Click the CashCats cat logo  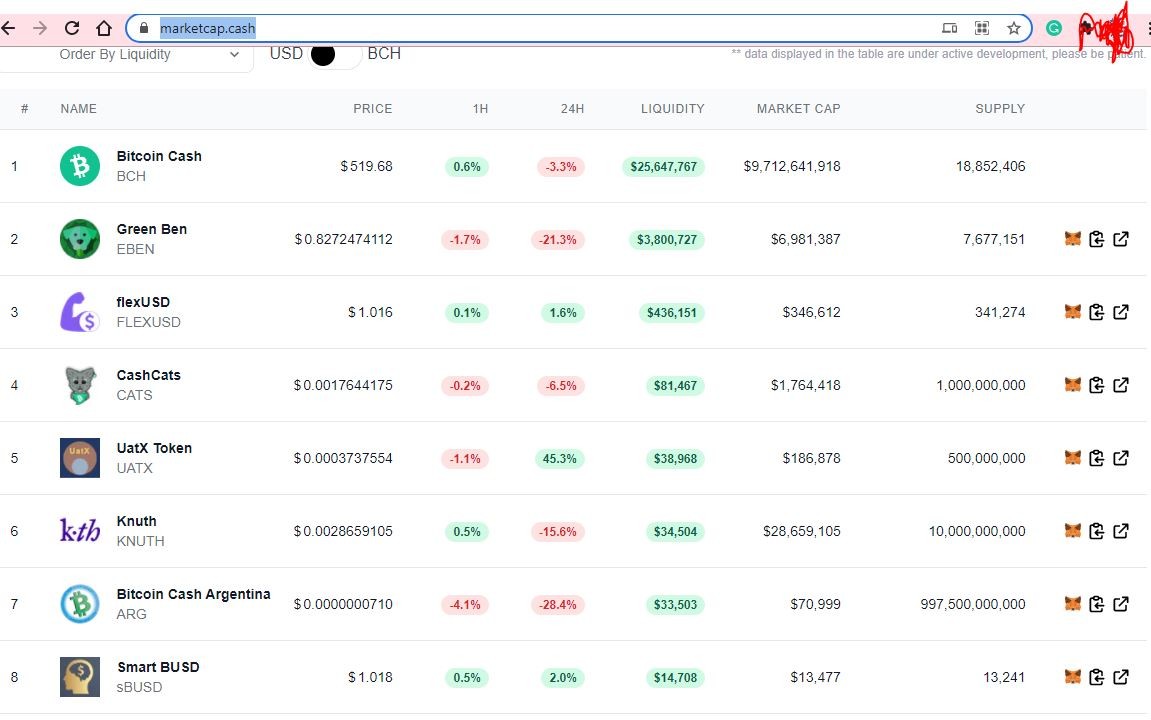[79, 385]
